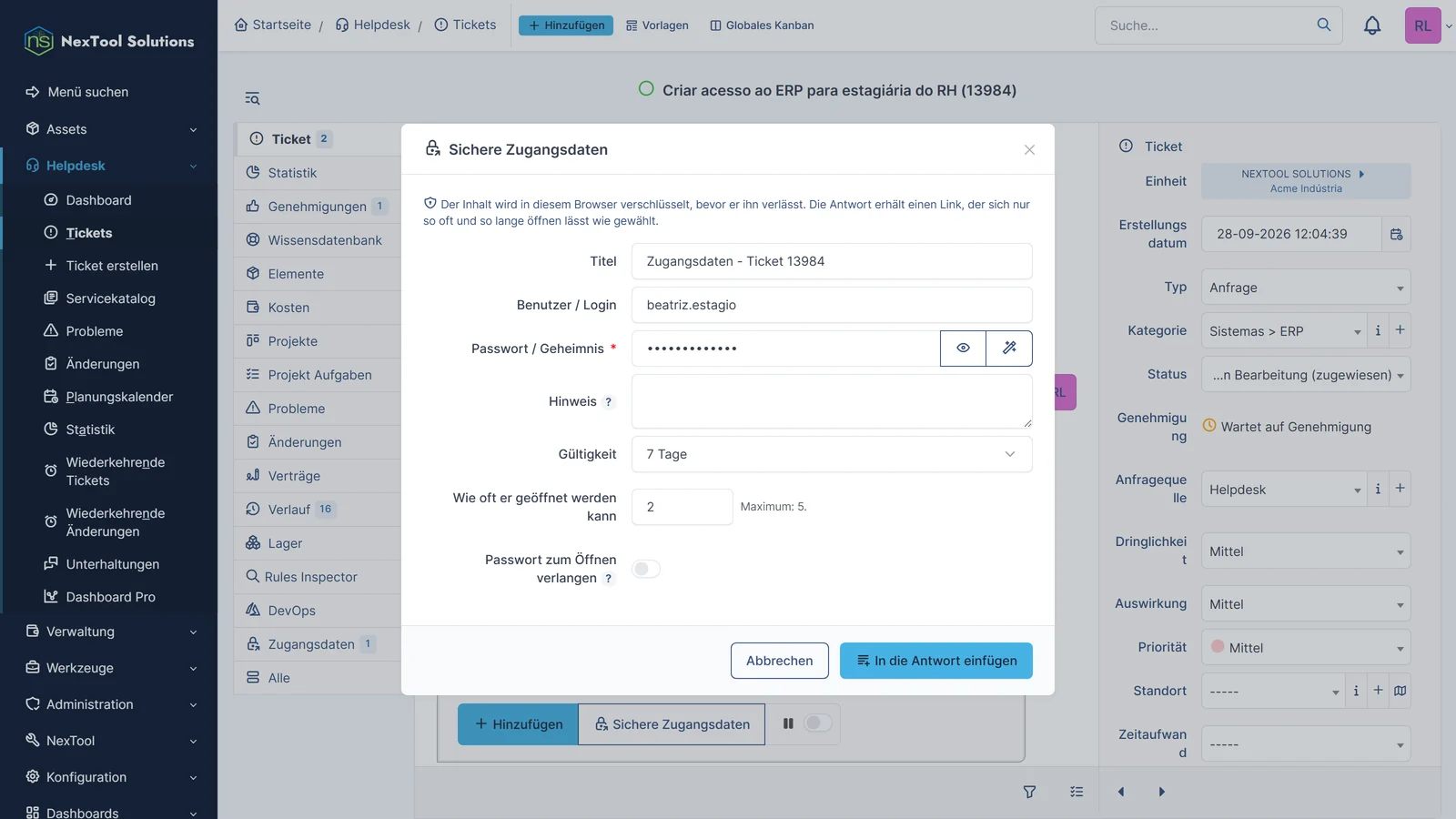
Task: Show help for Hinweis question mark
Action: click(609, 402)
